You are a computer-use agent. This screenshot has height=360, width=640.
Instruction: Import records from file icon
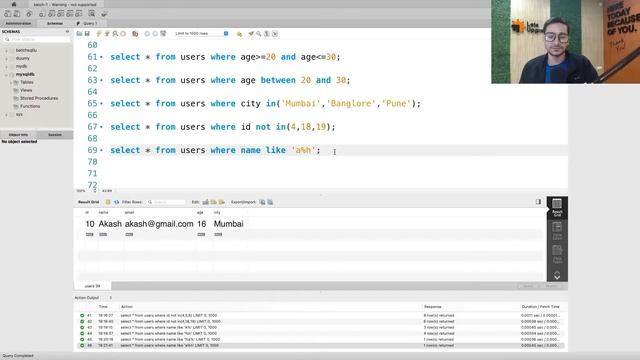[x=270, y=202]
